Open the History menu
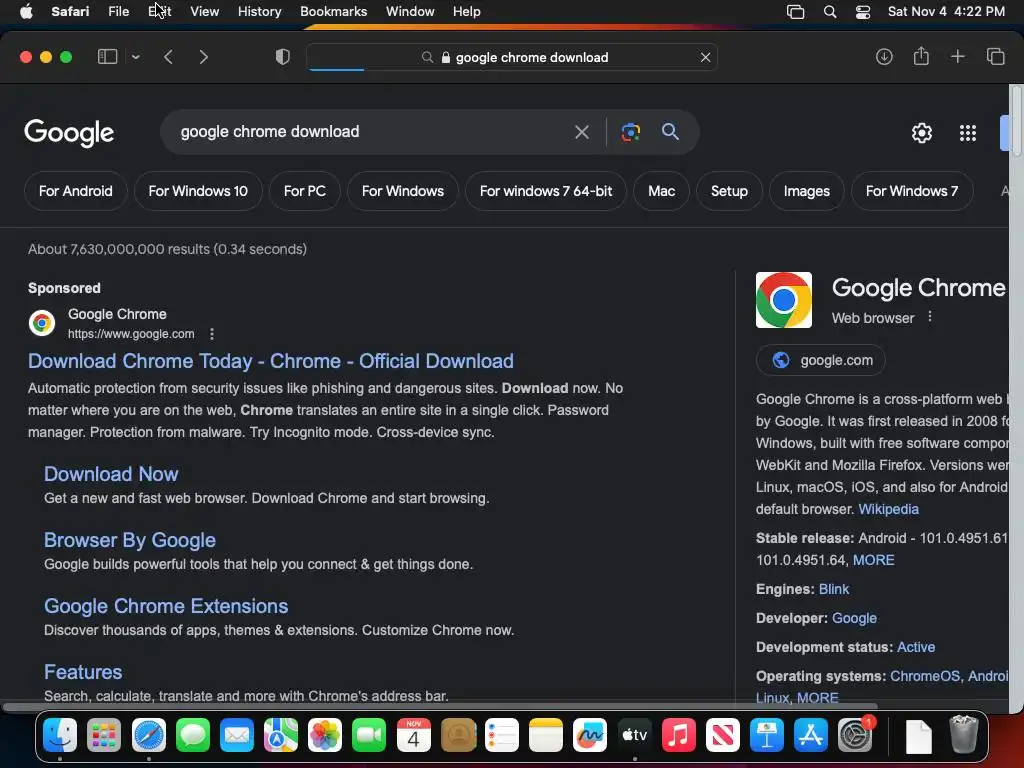Screen dimensions: 1024x768 (259, 12)
